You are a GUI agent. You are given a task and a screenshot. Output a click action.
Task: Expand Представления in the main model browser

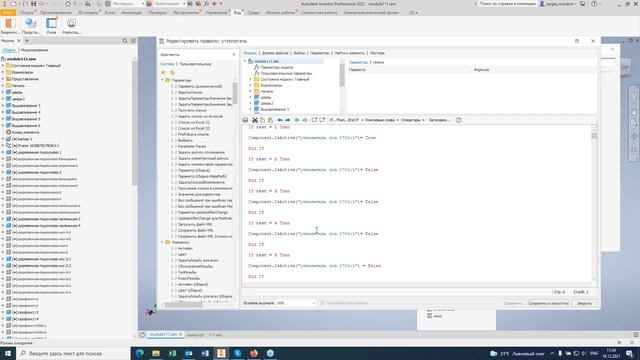pos(3,79)
